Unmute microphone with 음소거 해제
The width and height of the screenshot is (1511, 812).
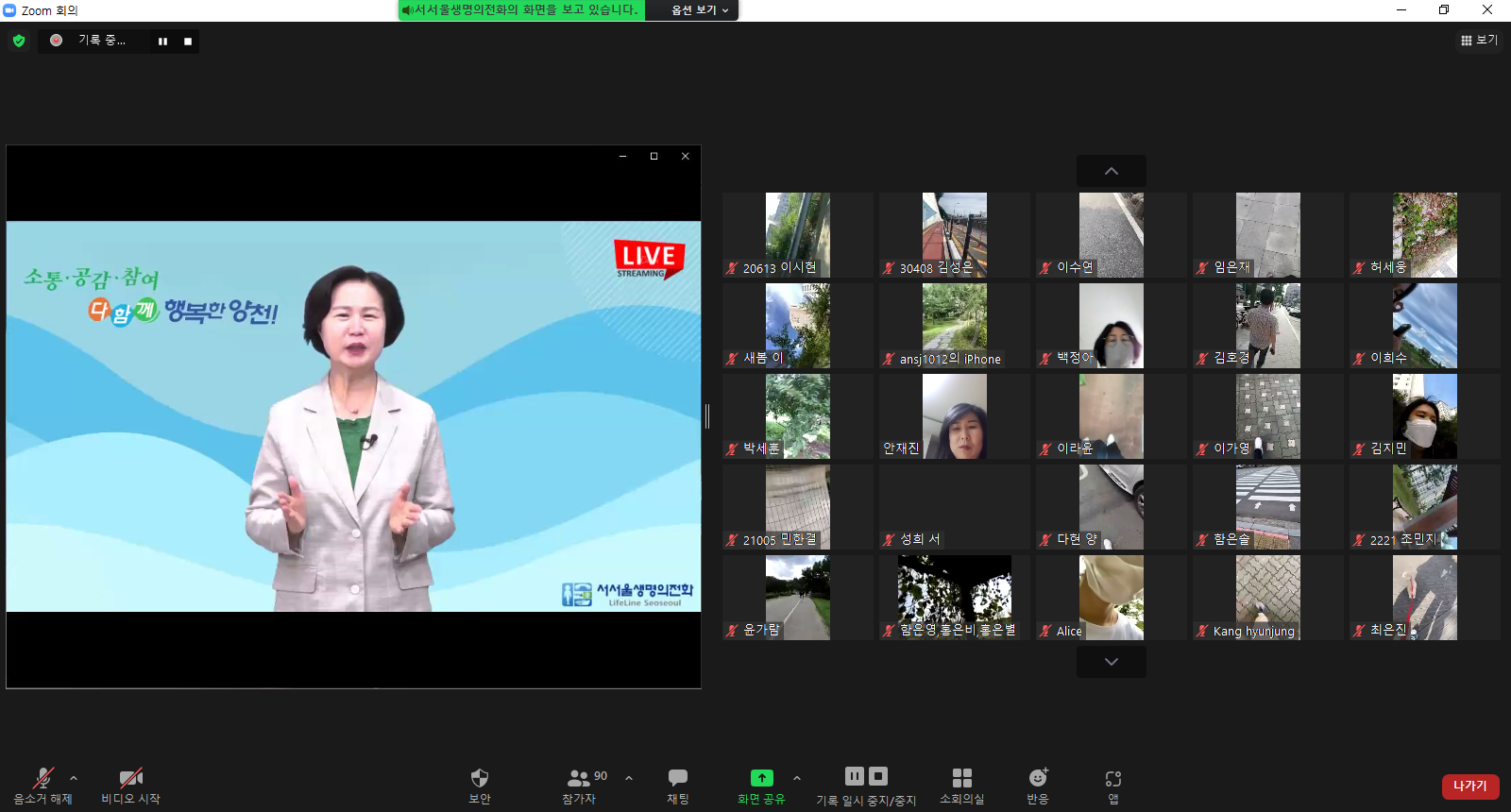tap(42, 786)
